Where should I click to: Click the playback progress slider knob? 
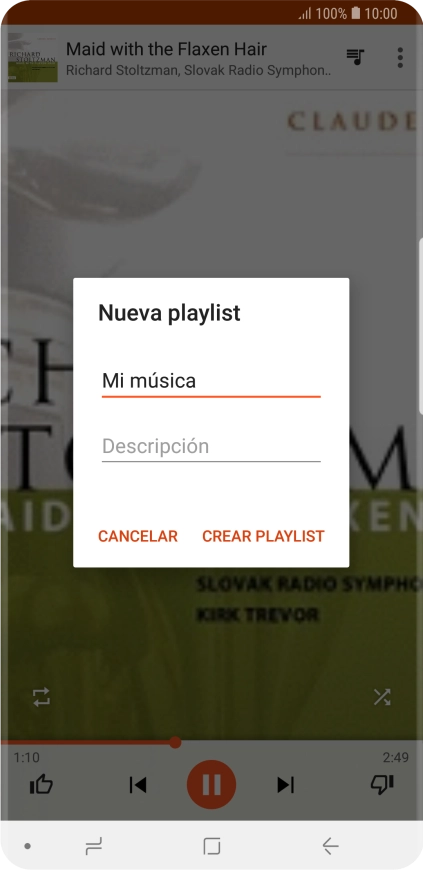[175, 742]
